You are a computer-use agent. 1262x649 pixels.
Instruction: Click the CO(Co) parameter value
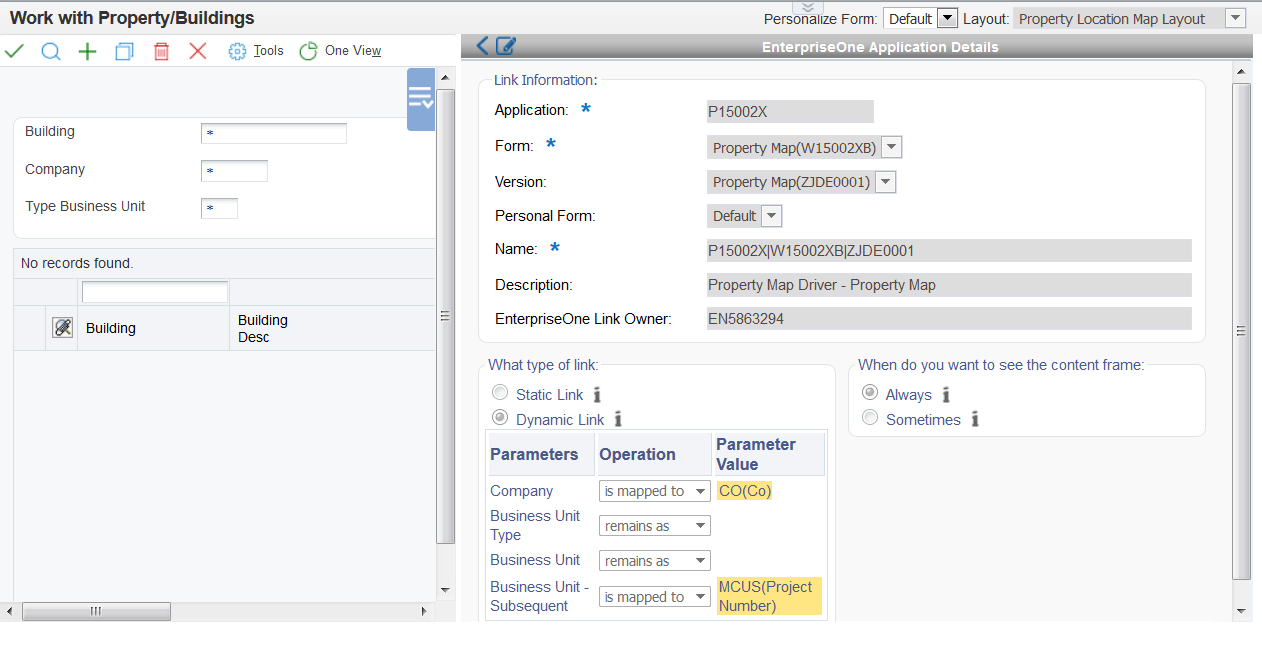coord(745,491)
